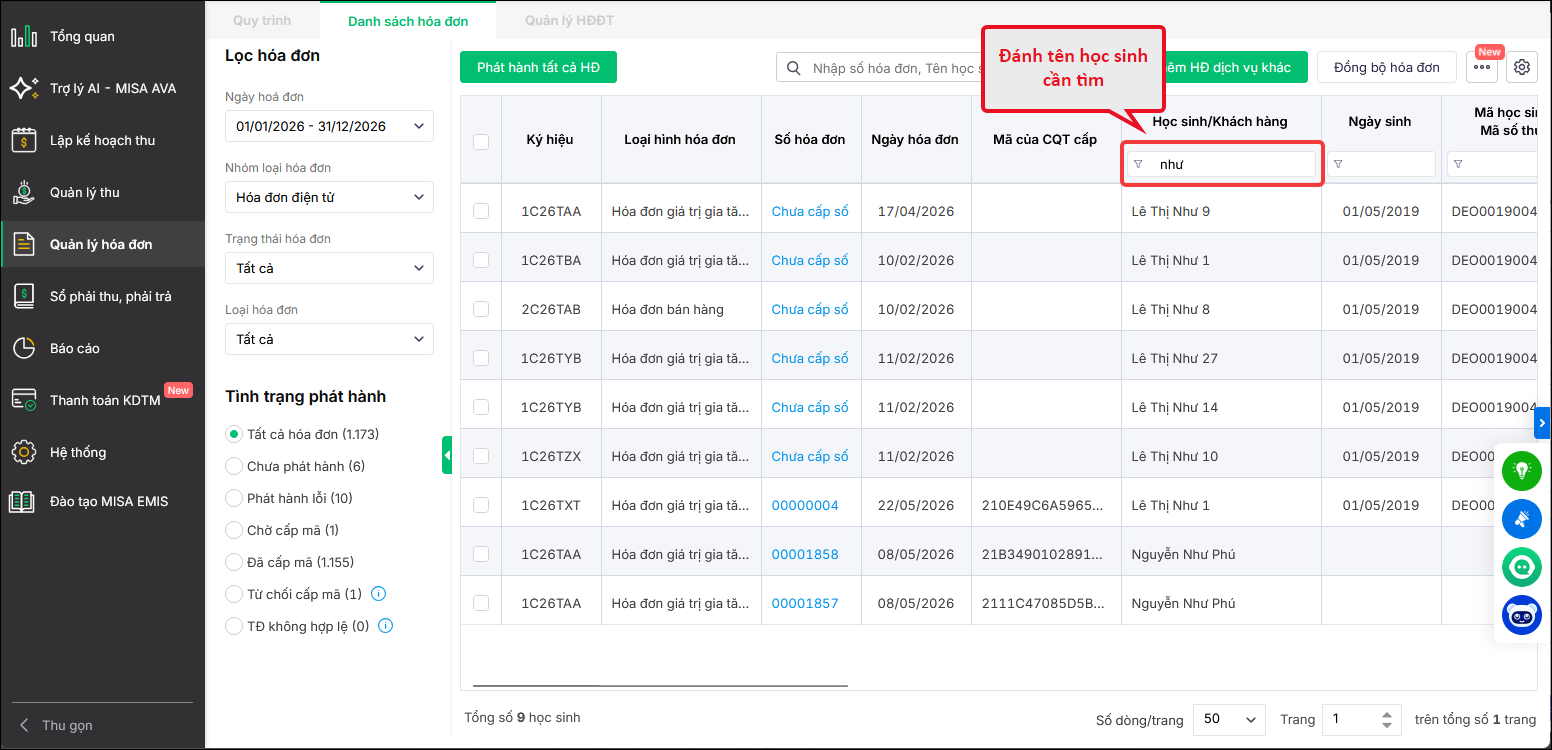Screen dimensions: 1552x750
Task: Open the Trợ lý AI - MISA AVA sparkle icon
Action: [24, 88]
